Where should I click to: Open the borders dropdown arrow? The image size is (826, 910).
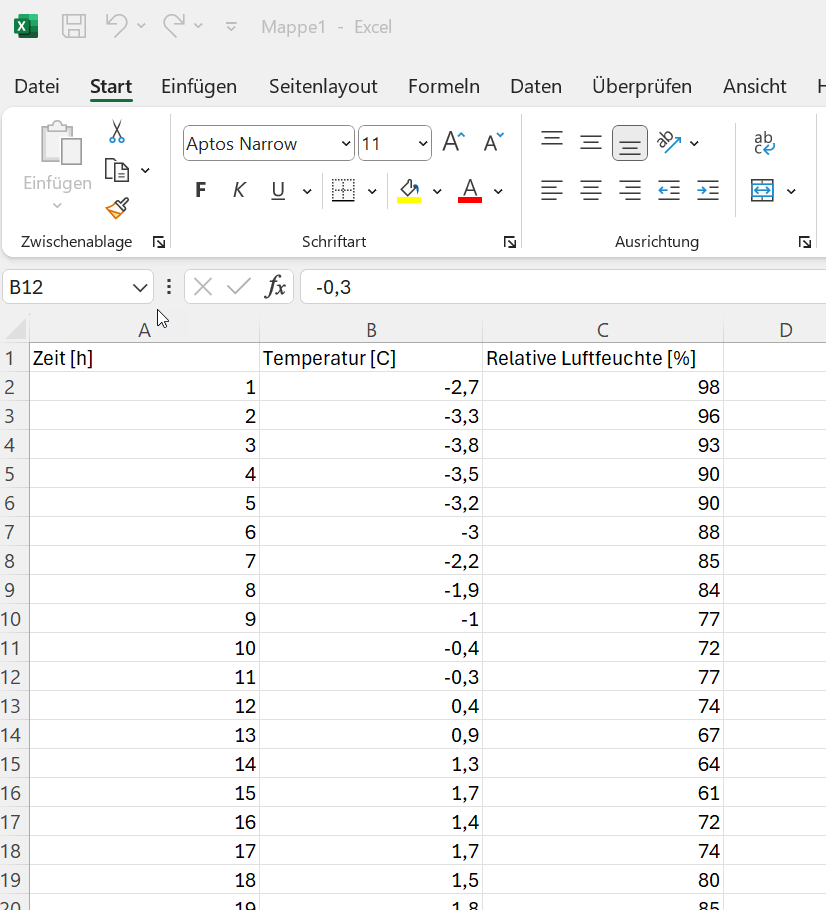[x=372, y=191]
